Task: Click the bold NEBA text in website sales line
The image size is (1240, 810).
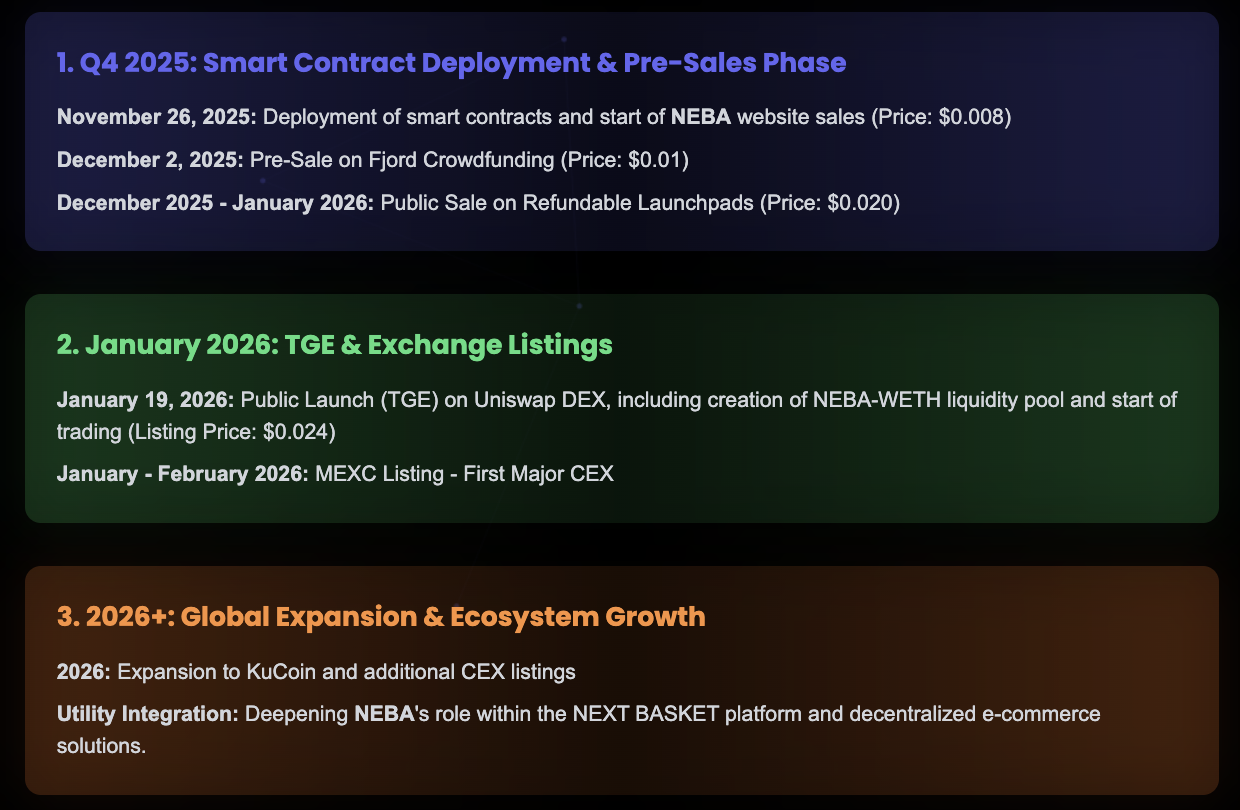Action: coord(701,117)
